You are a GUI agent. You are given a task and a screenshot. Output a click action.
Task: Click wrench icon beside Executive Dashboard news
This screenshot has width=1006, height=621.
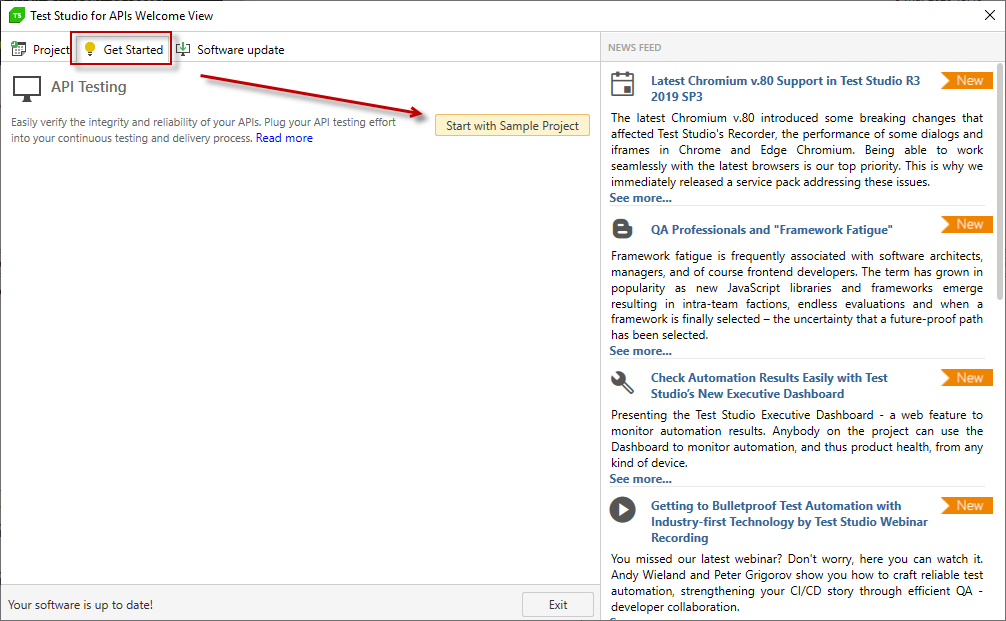622,382
